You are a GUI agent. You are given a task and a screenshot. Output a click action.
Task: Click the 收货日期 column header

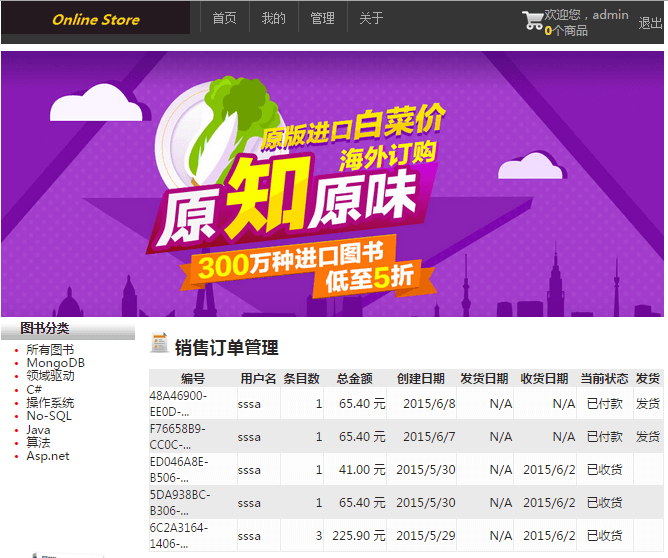click(544, 378)
